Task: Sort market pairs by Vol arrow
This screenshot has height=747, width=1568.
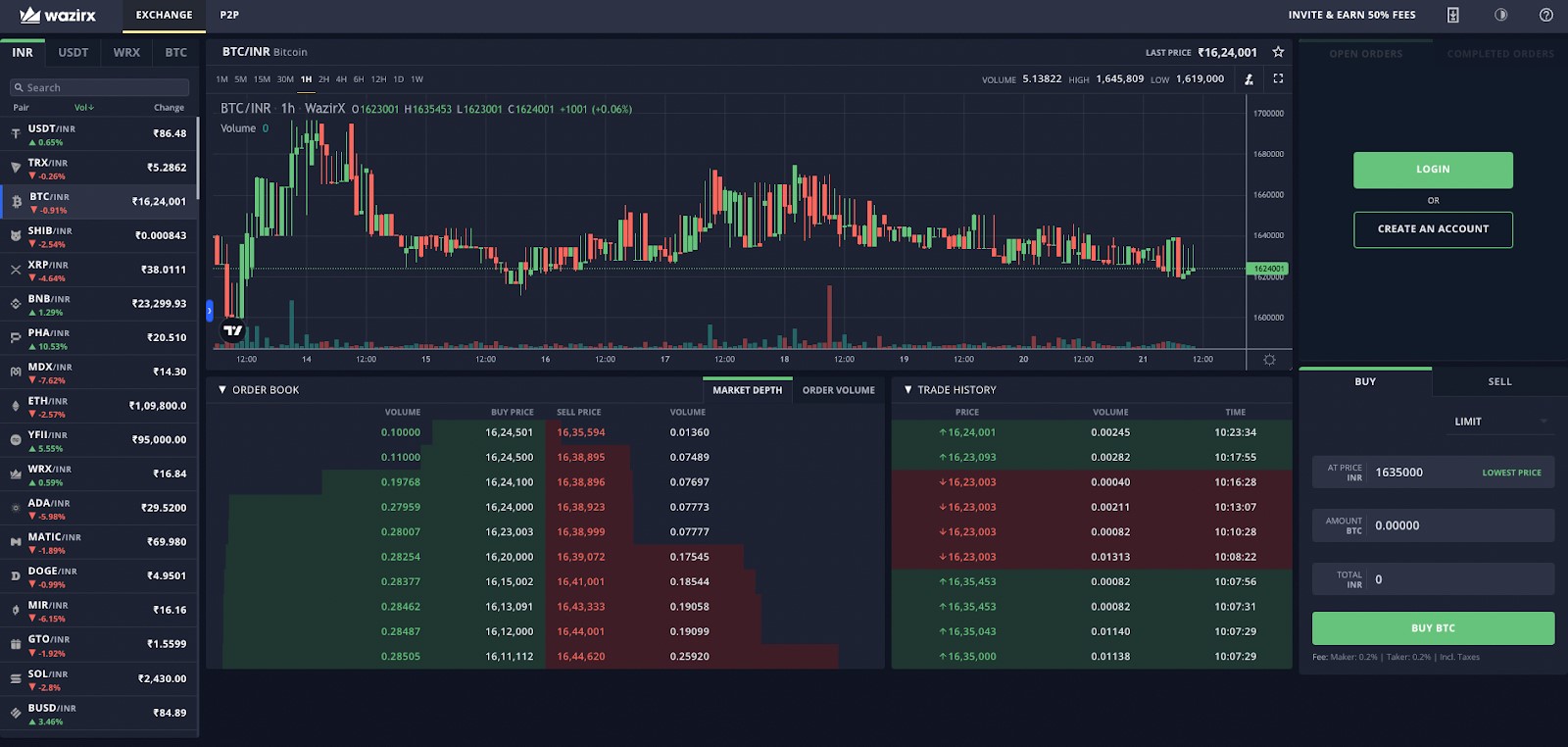Action: click(84, 108)
